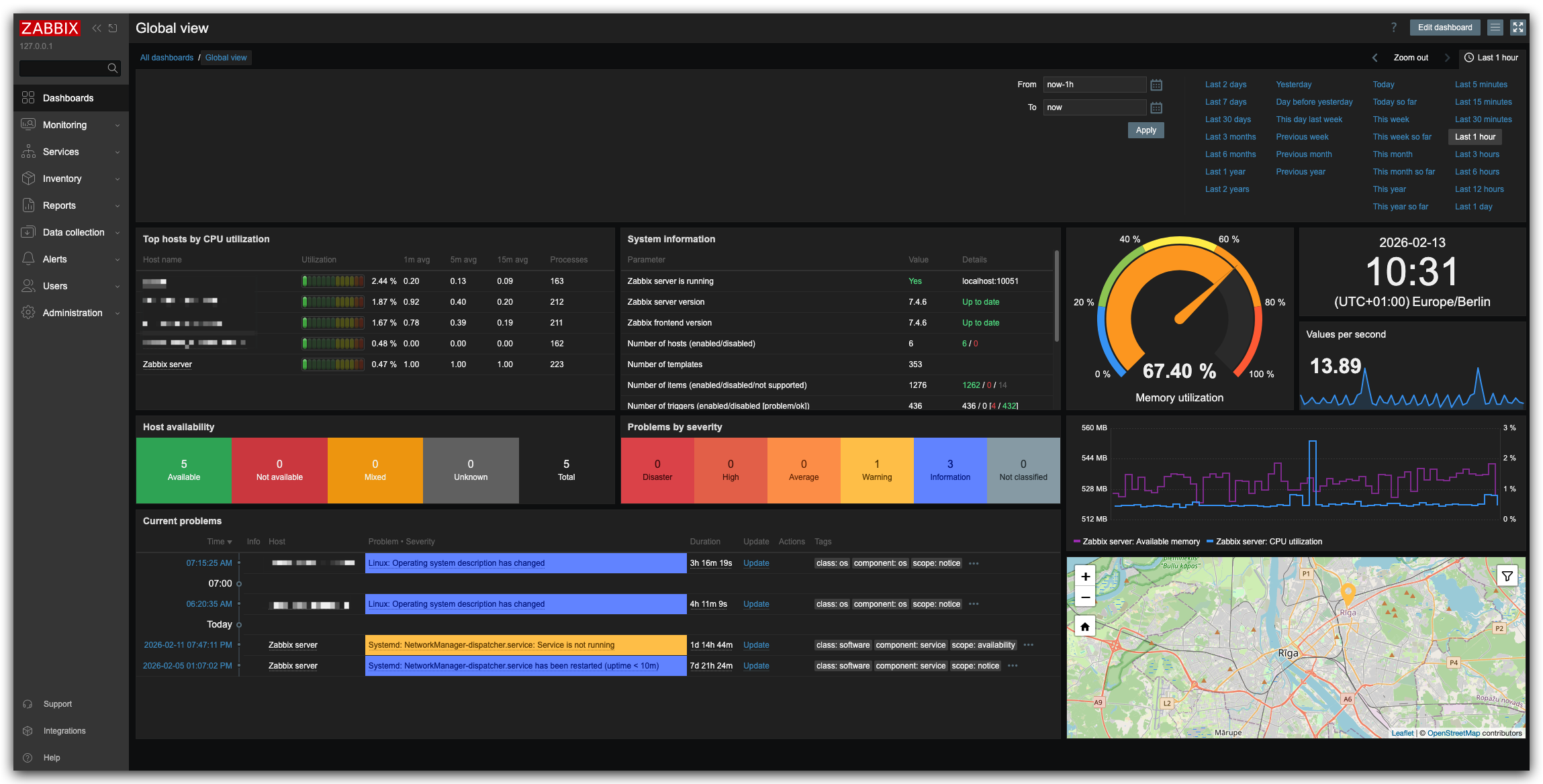Expand the Inventory menu chevron
The image size is (1543, 784).
[x=118, y=179]
